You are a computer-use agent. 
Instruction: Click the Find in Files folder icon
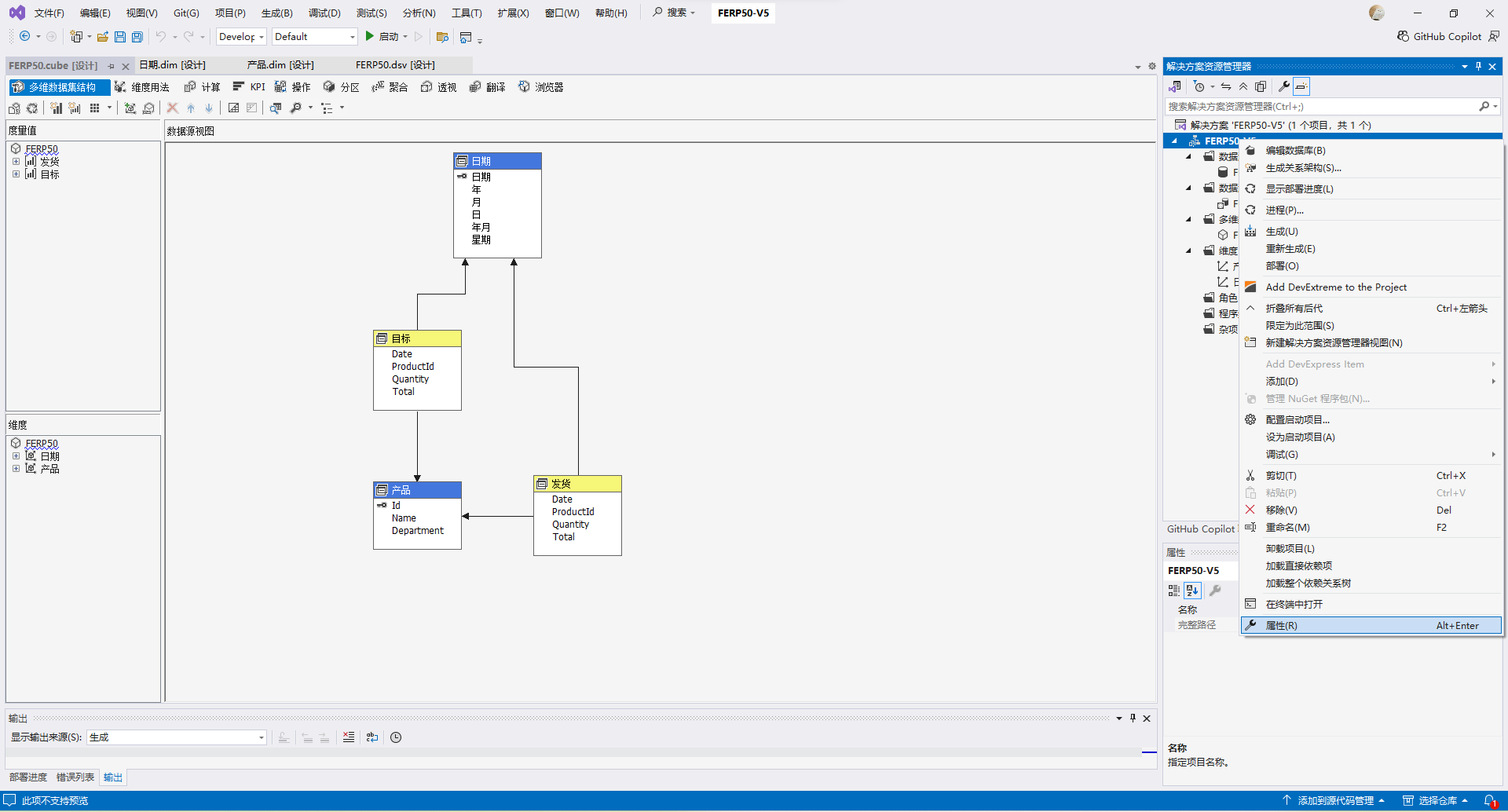click(442, 37)
